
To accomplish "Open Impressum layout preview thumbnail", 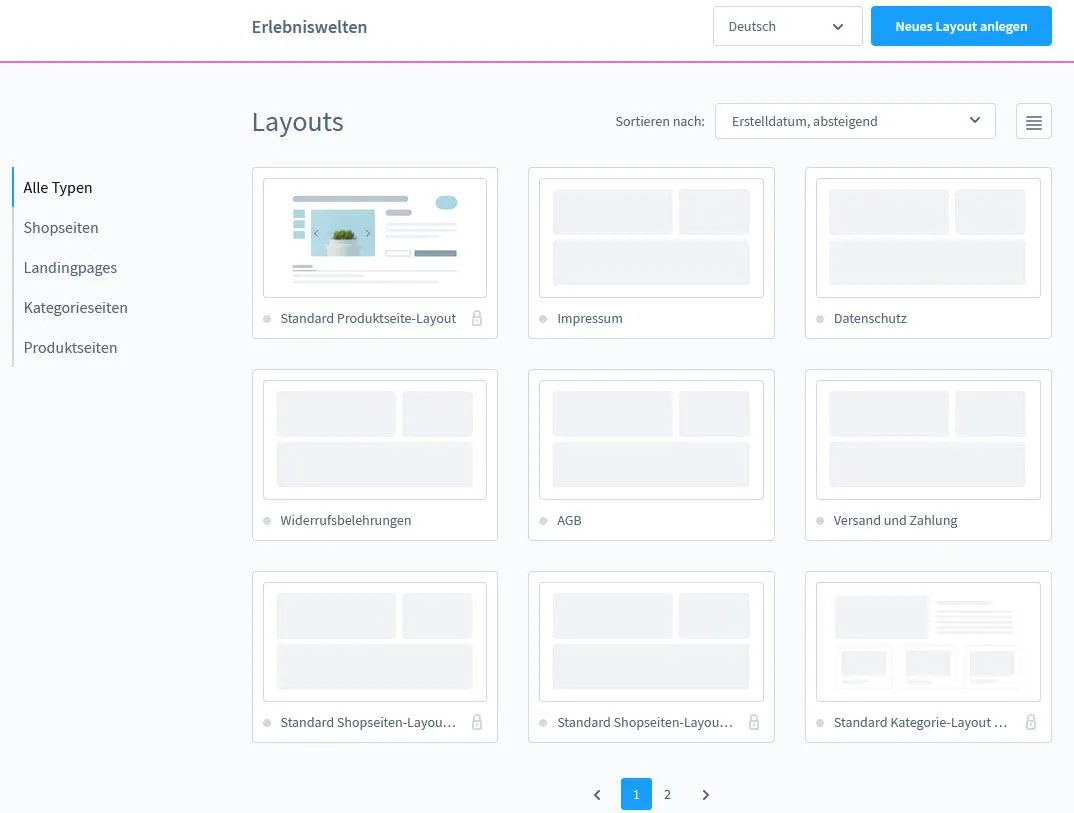I will [x=651, y=238].
